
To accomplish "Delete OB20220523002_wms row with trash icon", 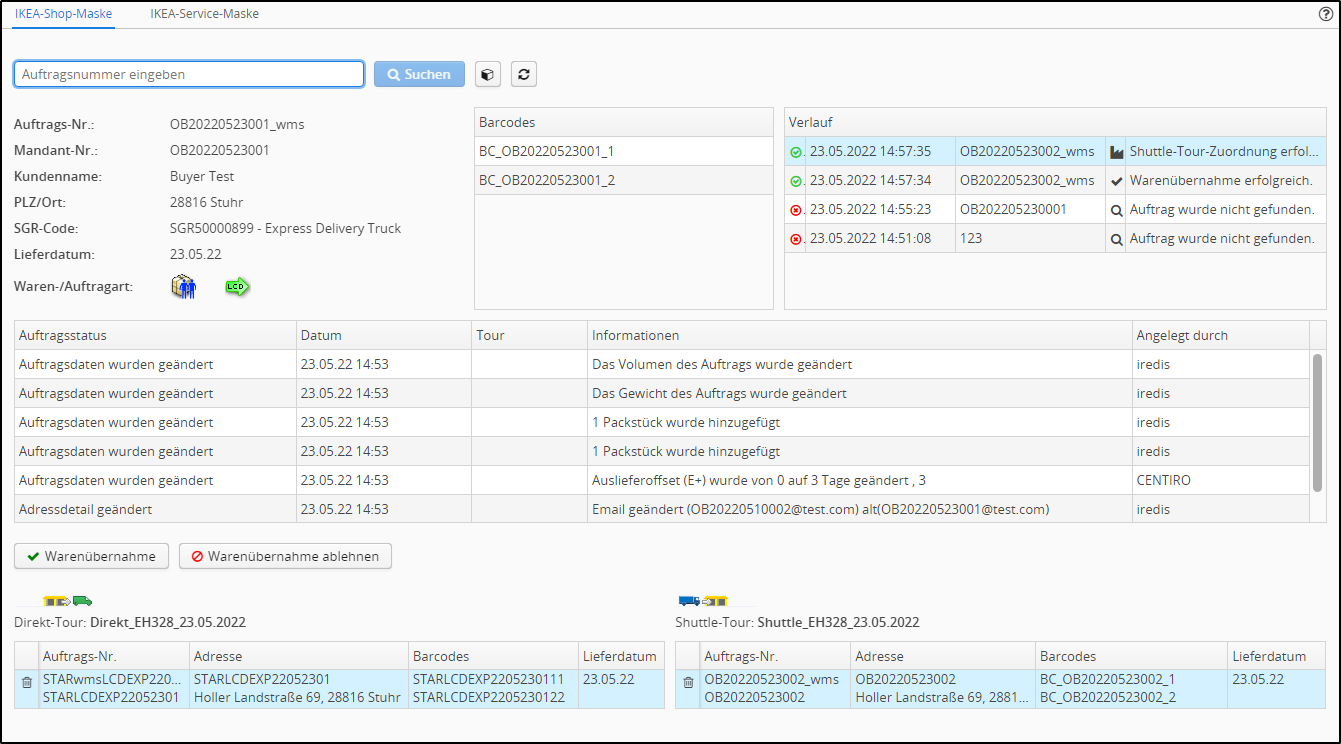I will (688, 682).
